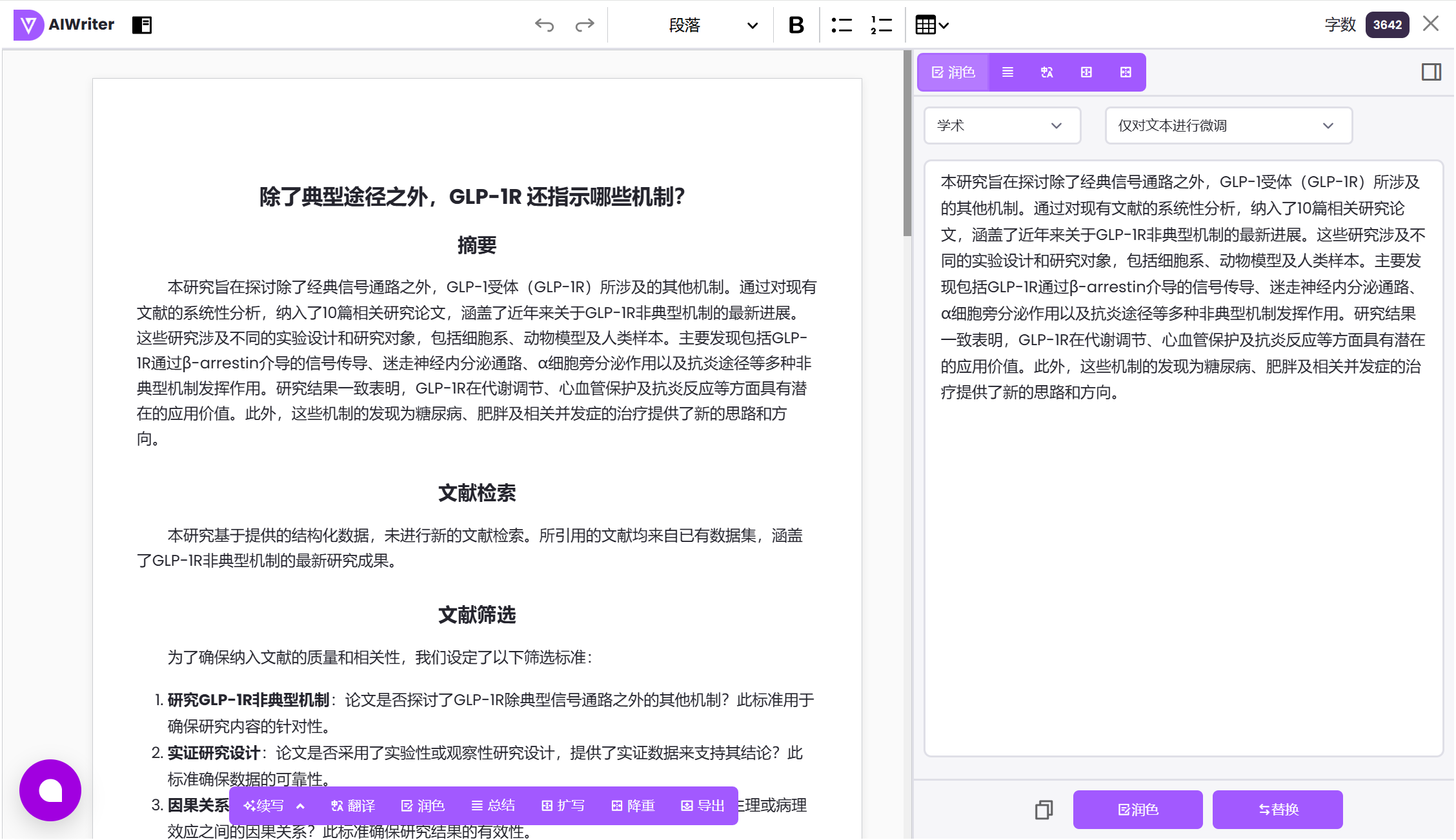Open the 学术 style dropdown
This screenshot has height=840, width=1456.
pos(1001,125)
